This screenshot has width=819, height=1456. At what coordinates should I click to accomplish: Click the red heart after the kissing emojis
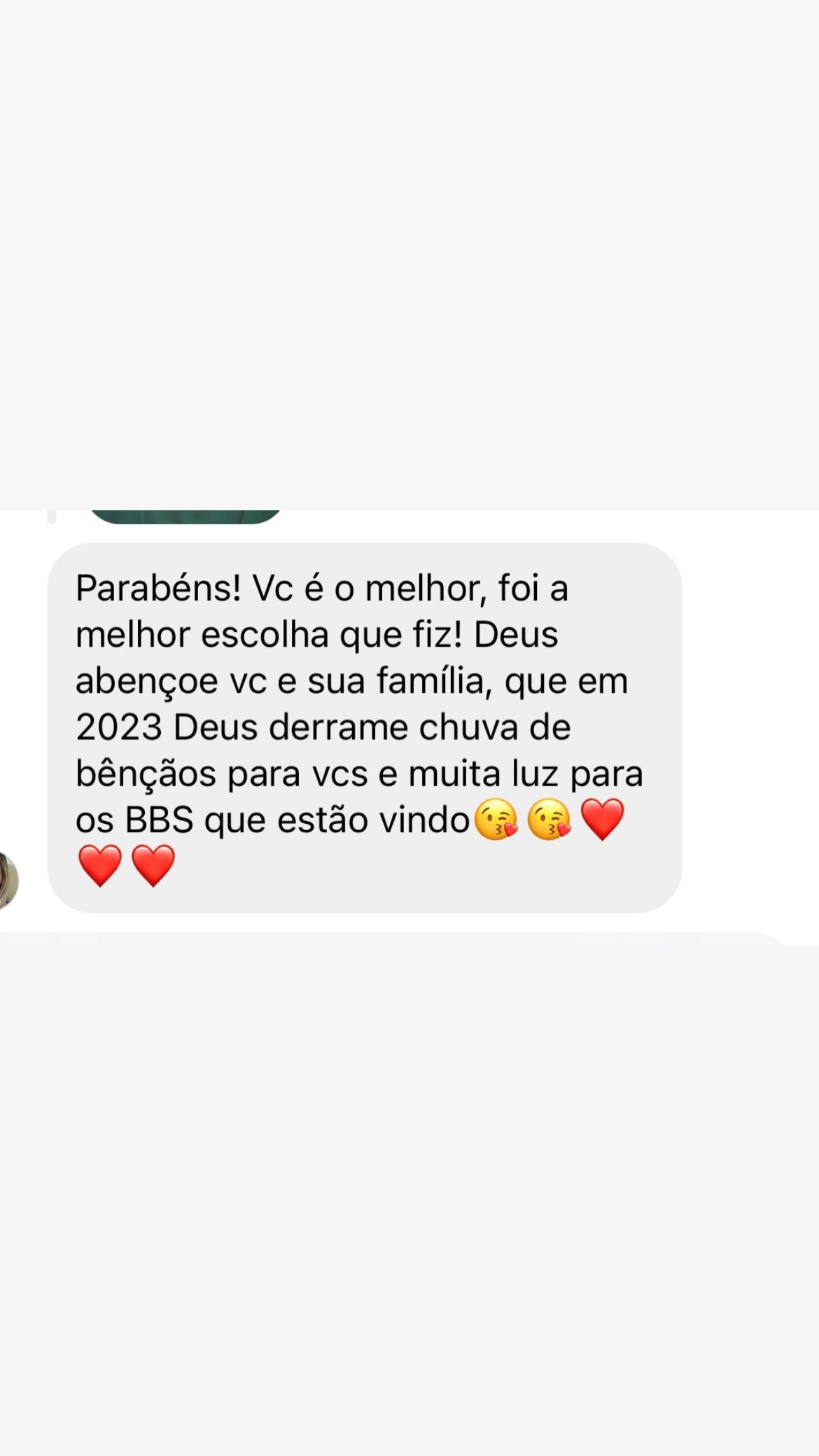tap(602, 819)
